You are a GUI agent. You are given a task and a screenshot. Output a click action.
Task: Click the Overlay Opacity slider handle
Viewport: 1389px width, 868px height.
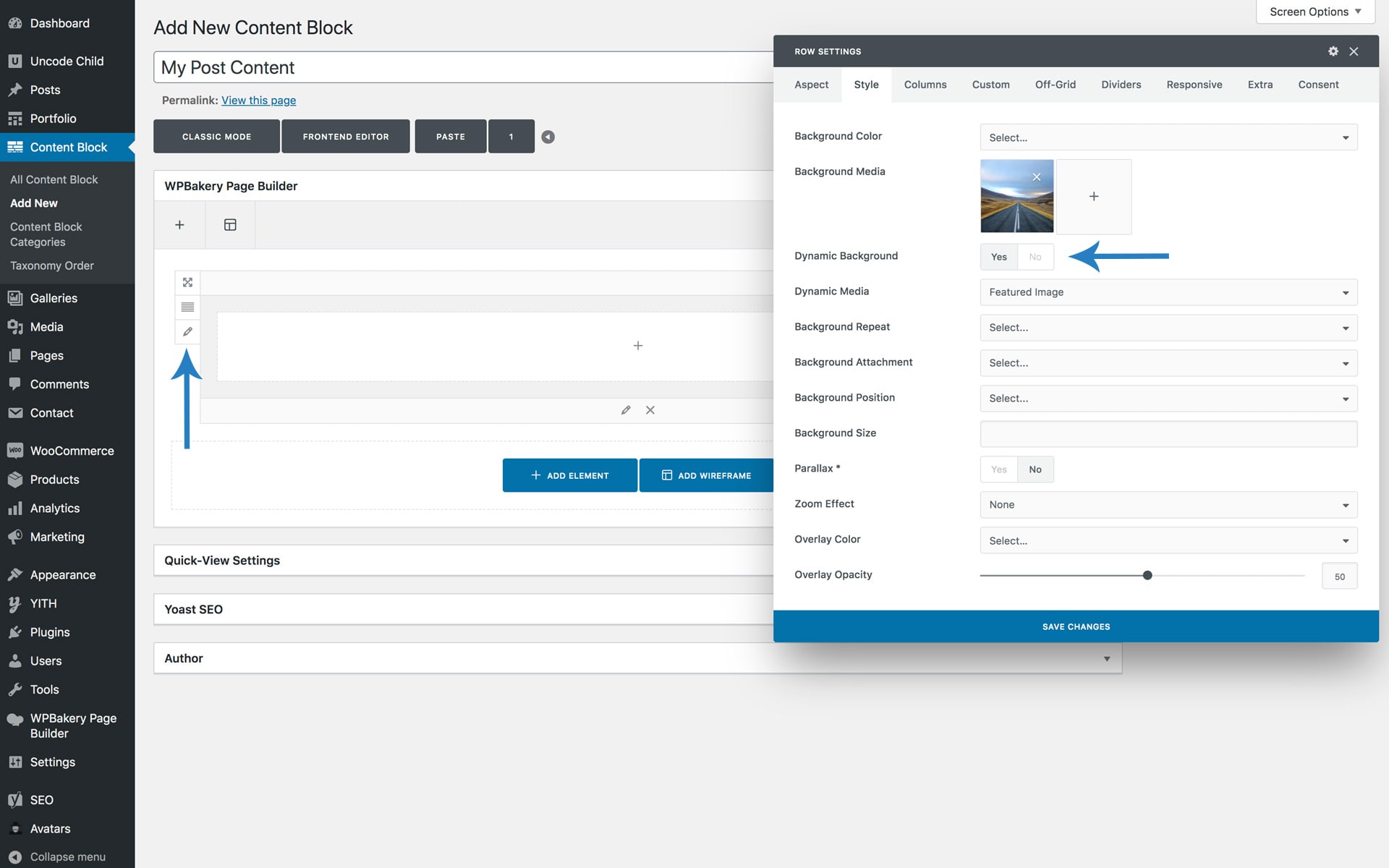[x=1147, y=576]
